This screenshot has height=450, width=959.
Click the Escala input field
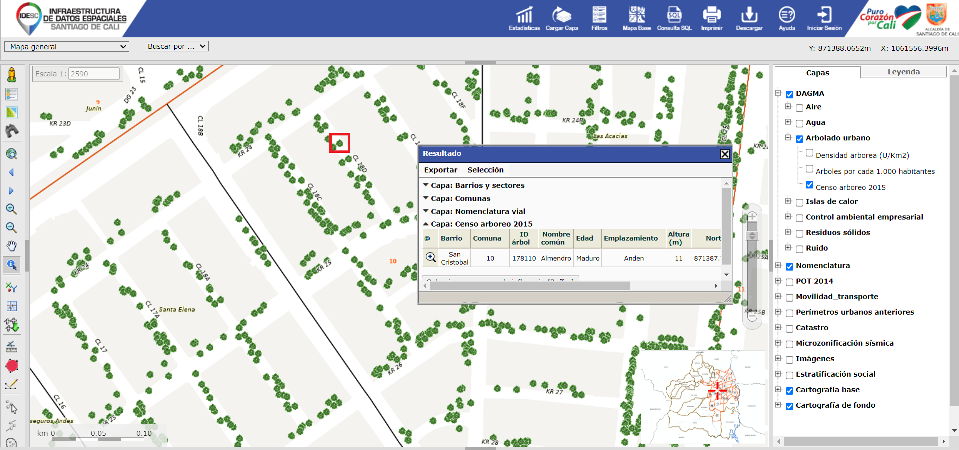tap(92, 75)
